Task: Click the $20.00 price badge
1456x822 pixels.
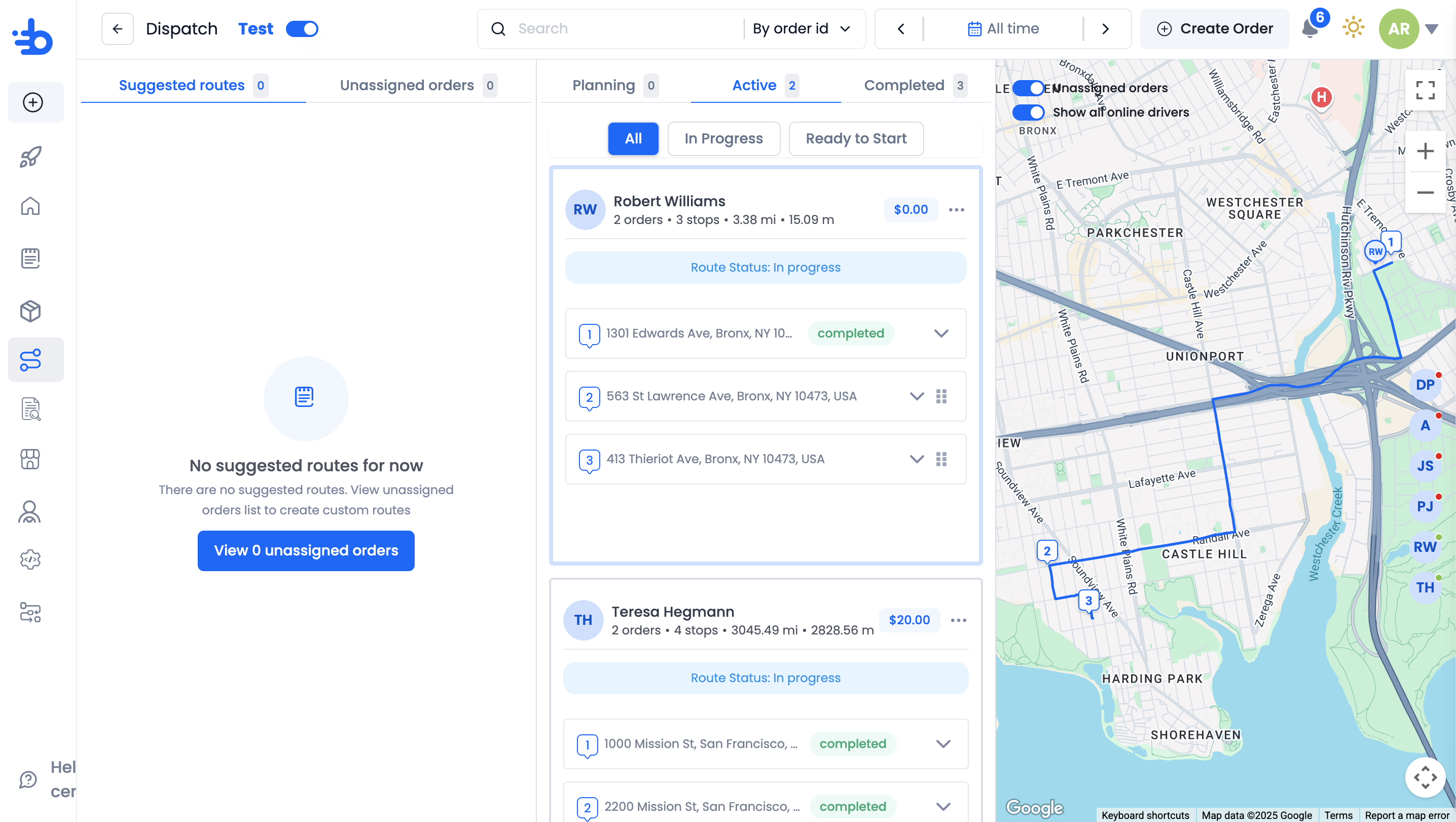Action: [909, 620]
